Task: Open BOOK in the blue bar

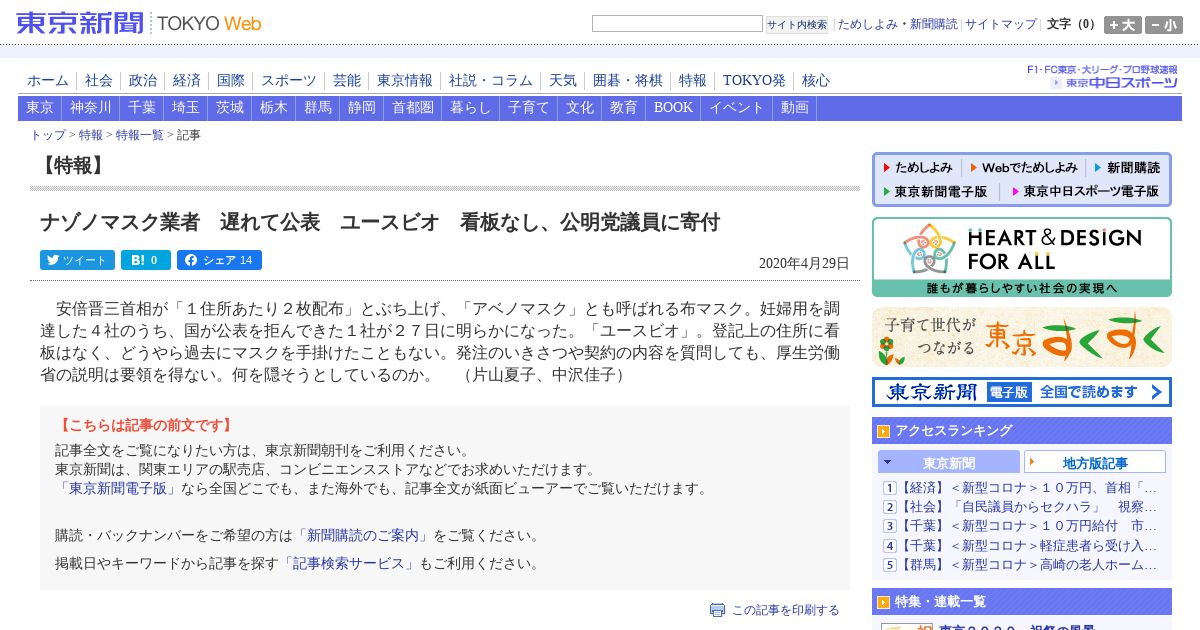Action: 673,108
